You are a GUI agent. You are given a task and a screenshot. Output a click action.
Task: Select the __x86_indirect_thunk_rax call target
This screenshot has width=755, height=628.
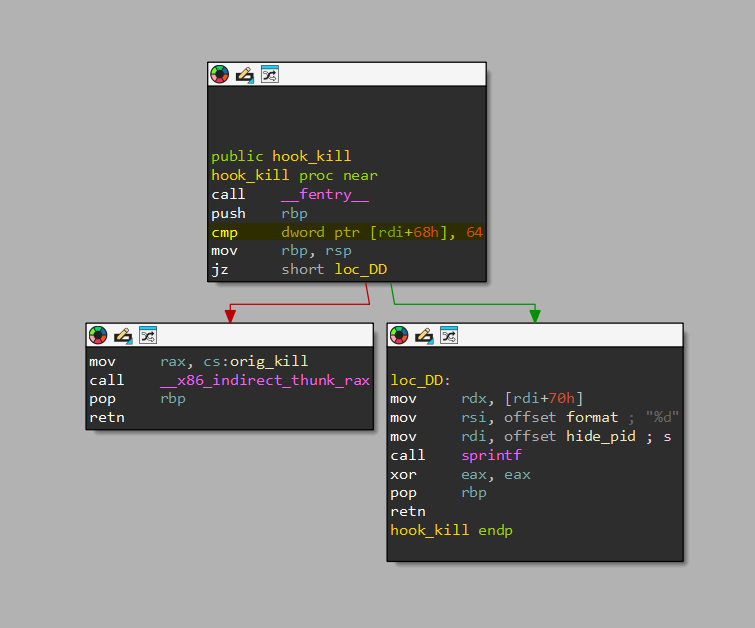[265, 380]
